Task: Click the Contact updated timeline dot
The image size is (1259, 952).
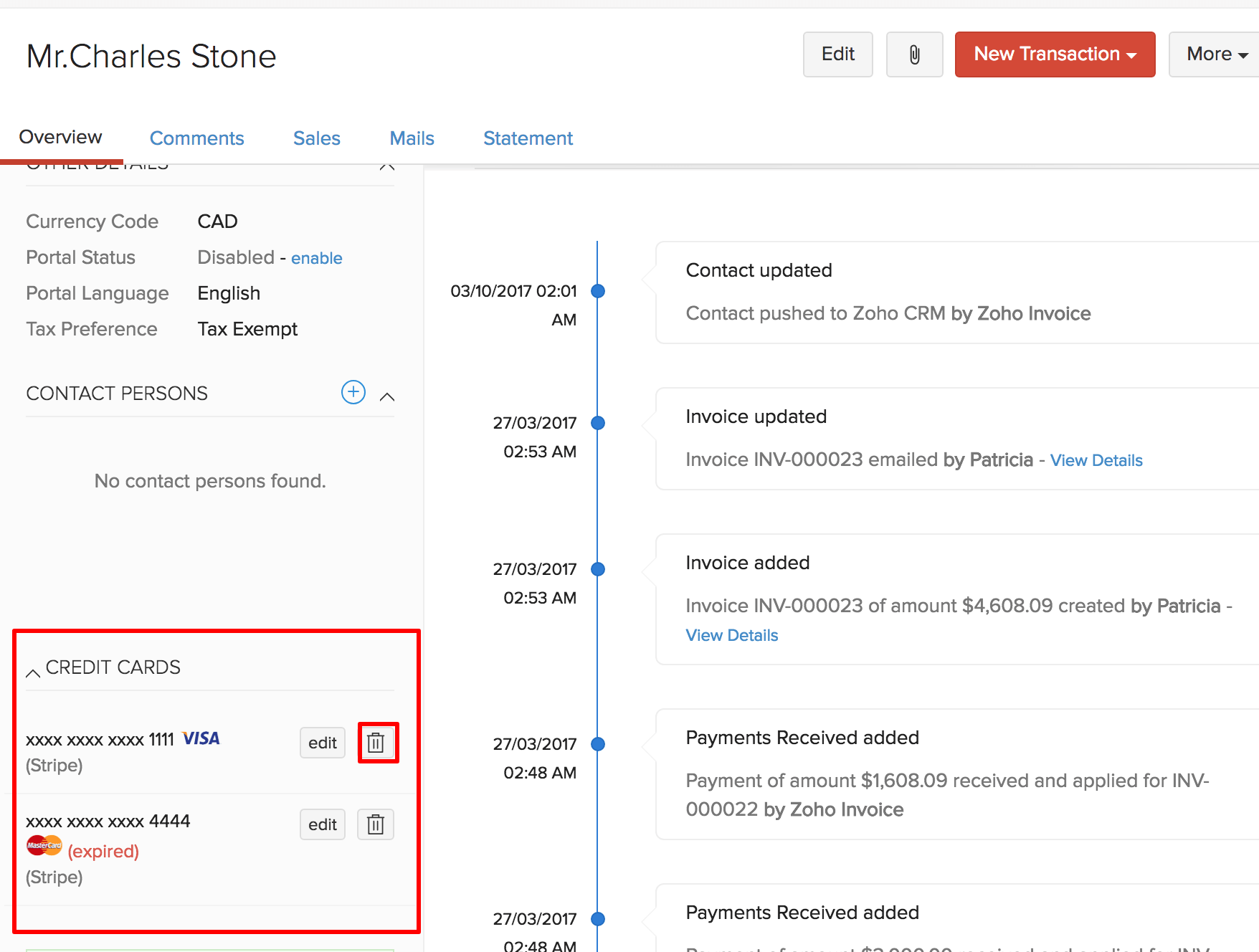Action: tap(598, 291)
